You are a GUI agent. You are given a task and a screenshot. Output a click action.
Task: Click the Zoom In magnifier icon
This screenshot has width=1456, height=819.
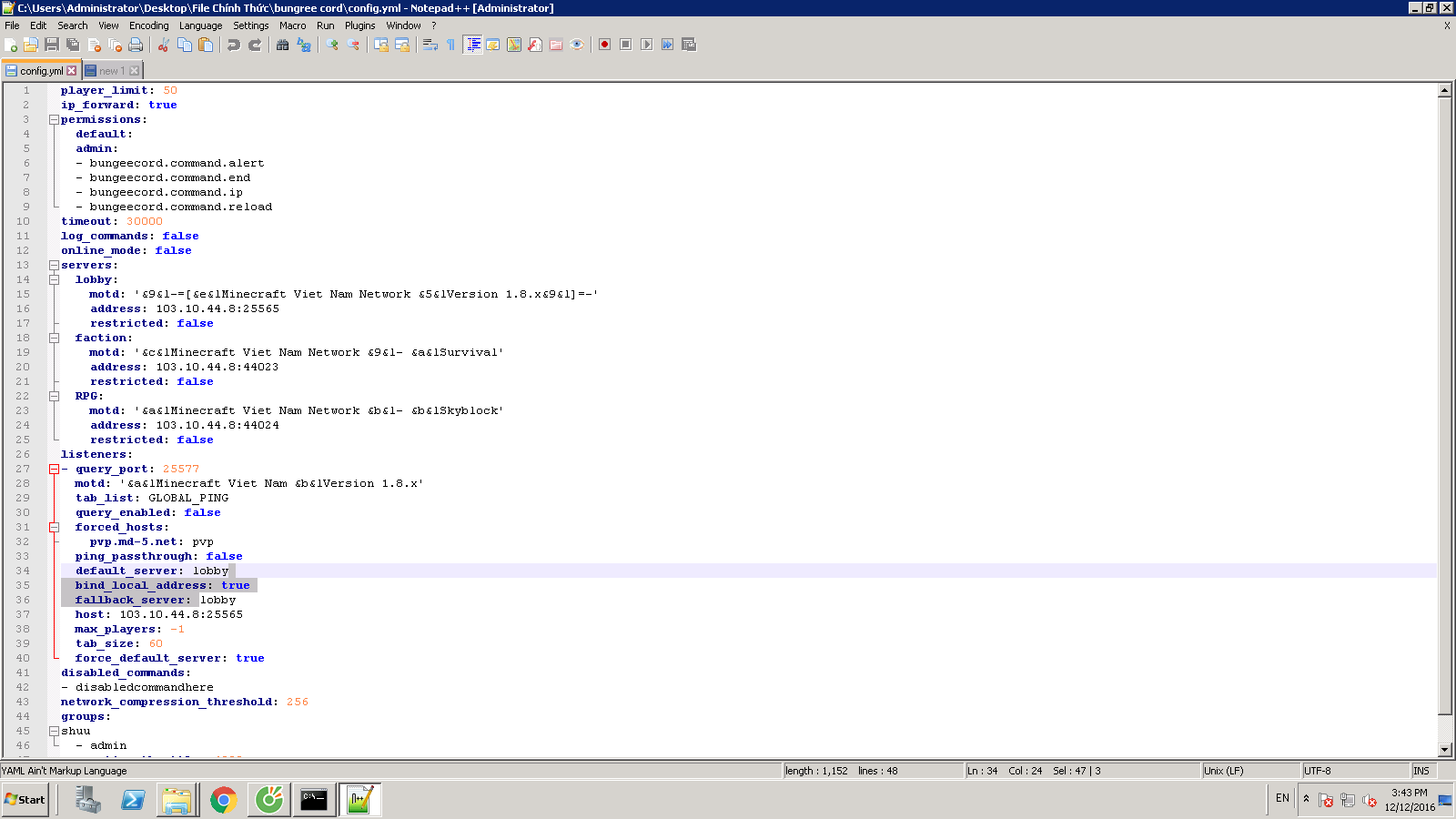point(332,45)
